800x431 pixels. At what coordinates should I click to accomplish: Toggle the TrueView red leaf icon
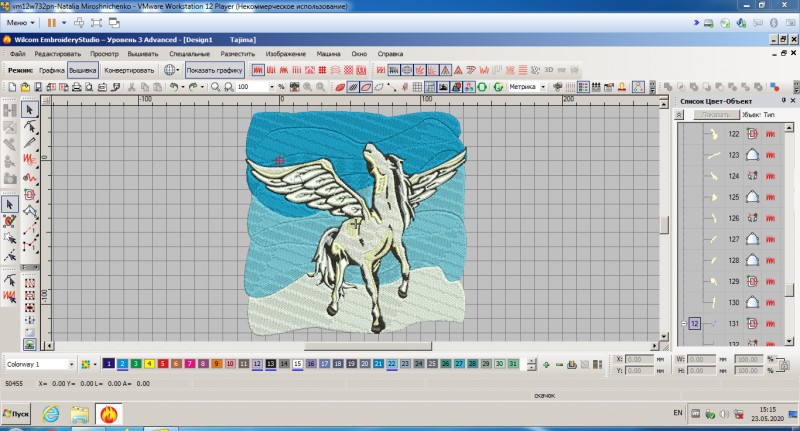340,87
